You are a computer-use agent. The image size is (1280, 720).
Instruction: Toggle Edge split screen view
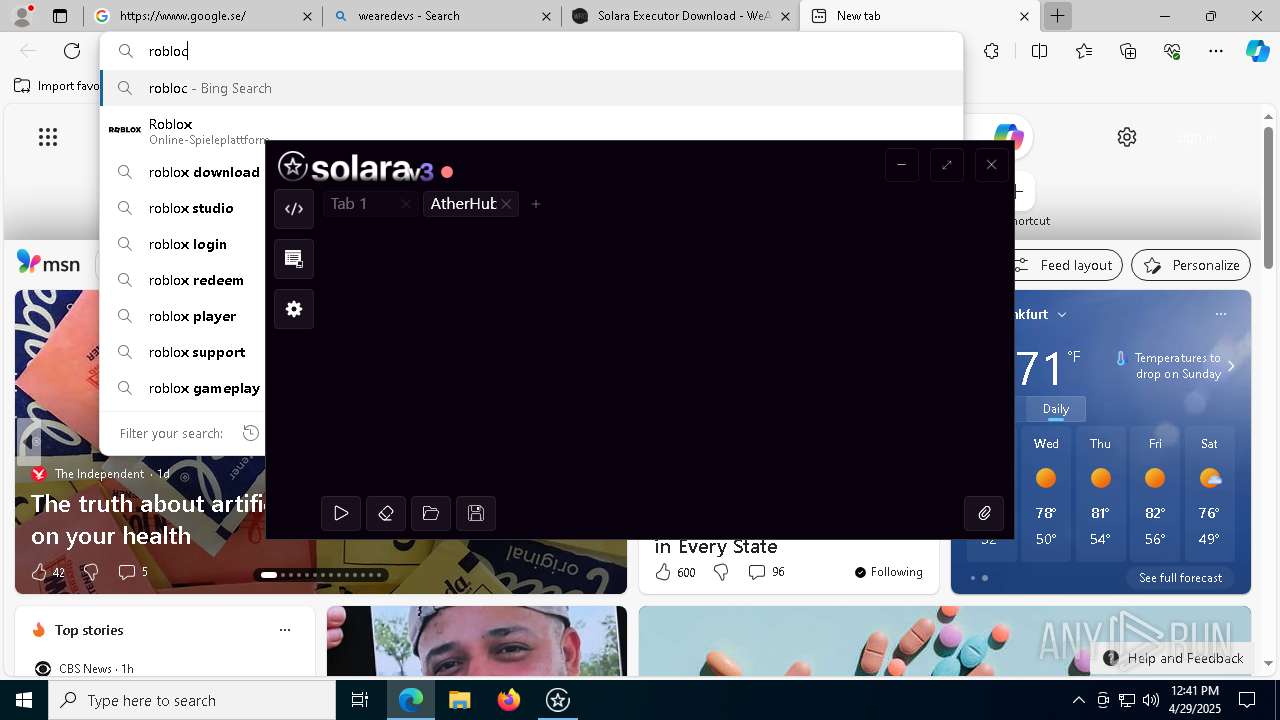point(1039,51)
